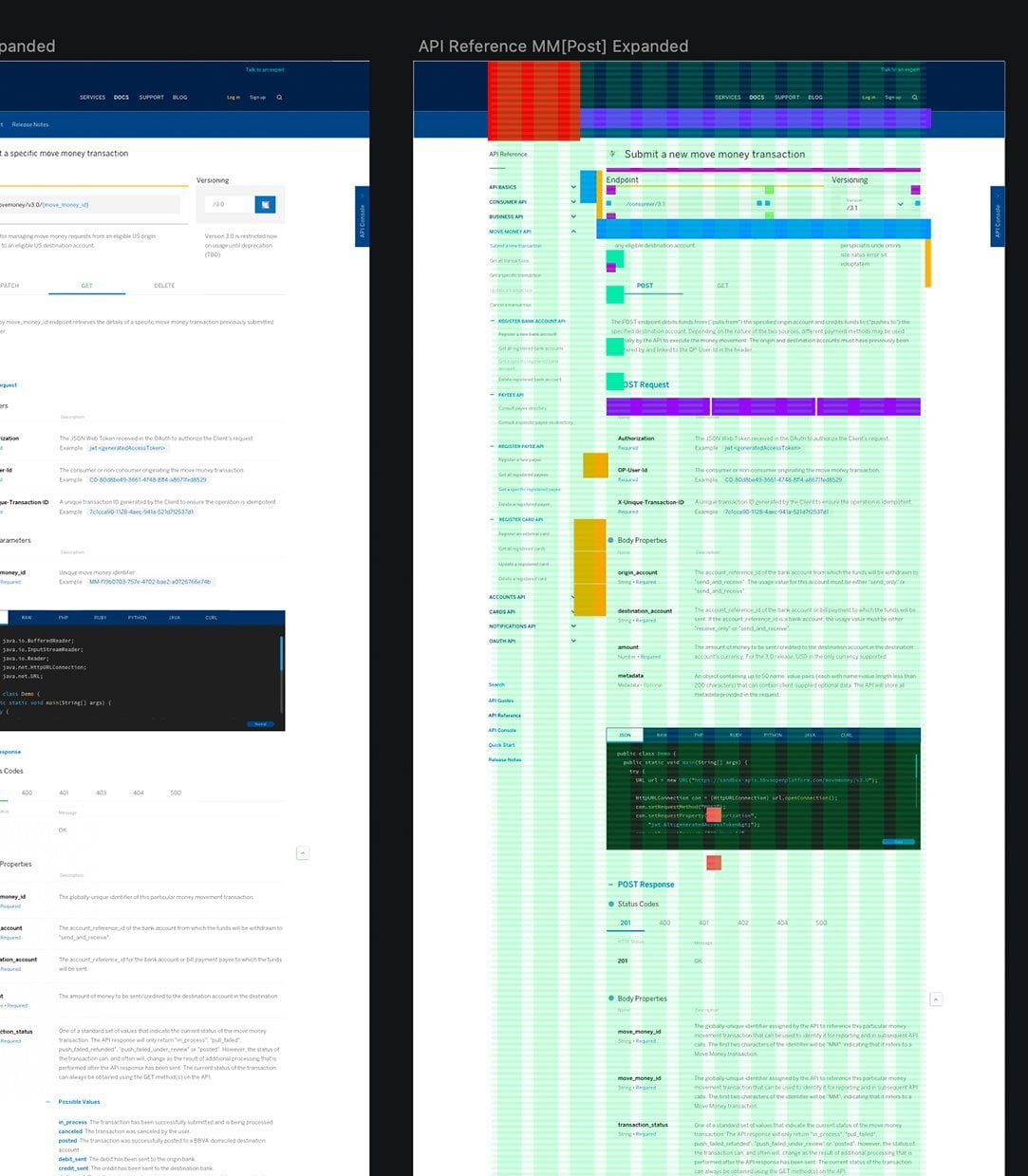The width and height of the screenshot is (1028, 1176).
Task: Click scroll-to-top arrow icon in left artboard
Action: (303, 853)
